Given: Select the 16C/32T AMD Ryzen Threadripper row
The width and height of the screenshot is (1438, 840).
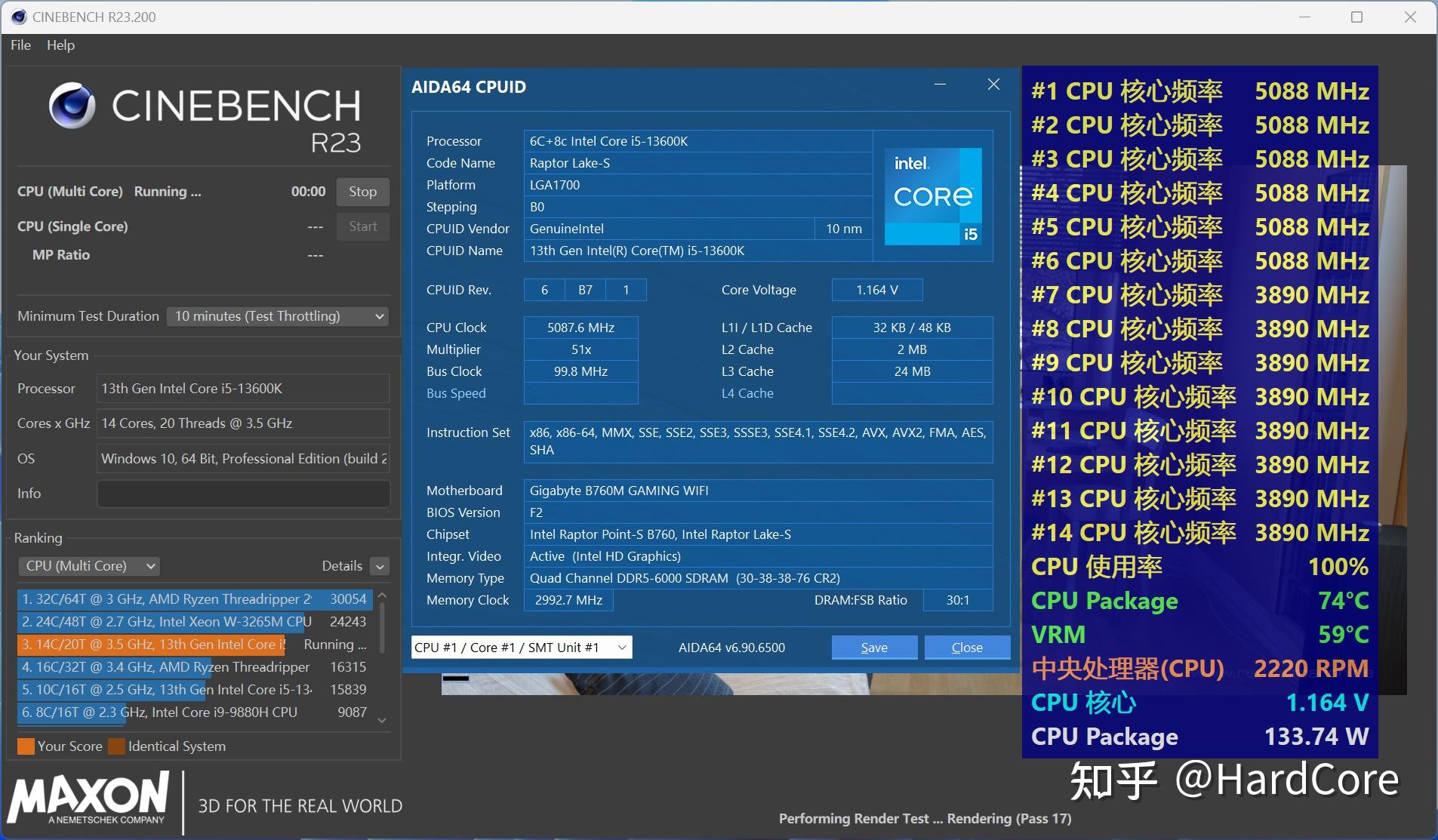Looking at the screenshot, I should [195, 667].
